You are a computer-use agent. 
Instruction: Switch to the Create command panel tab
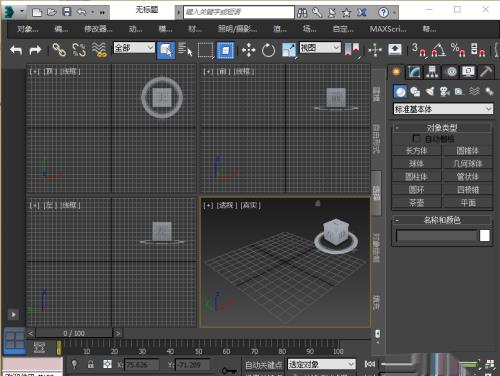[x=396, y=72]
